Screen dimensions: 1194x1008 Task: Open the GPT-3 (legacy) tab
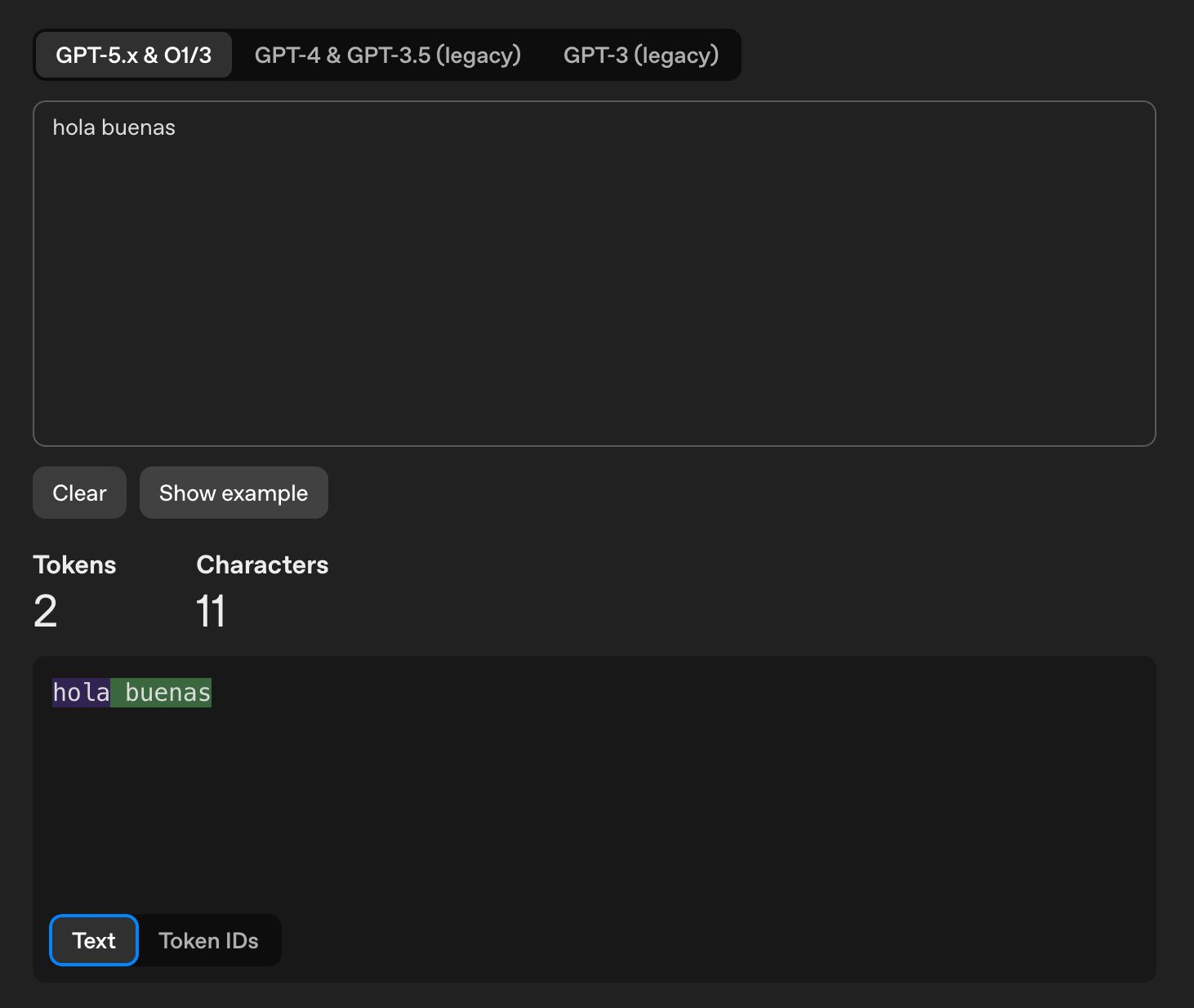point(641,56)
